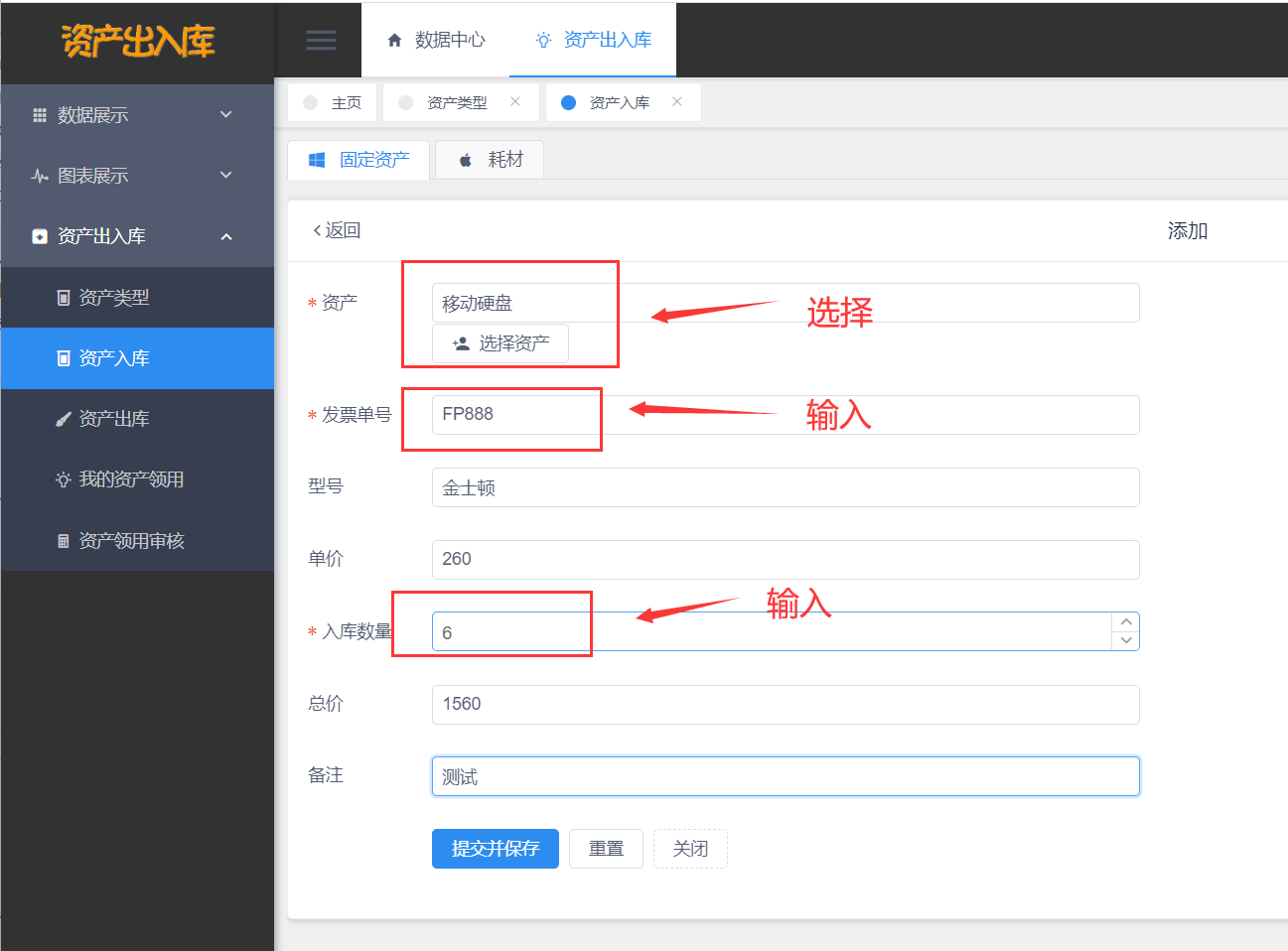Image resolution: width=1288 pixels, height=951 pixels.
Task: Click the grid icon next to 数据展示
Action: (40, 115)
